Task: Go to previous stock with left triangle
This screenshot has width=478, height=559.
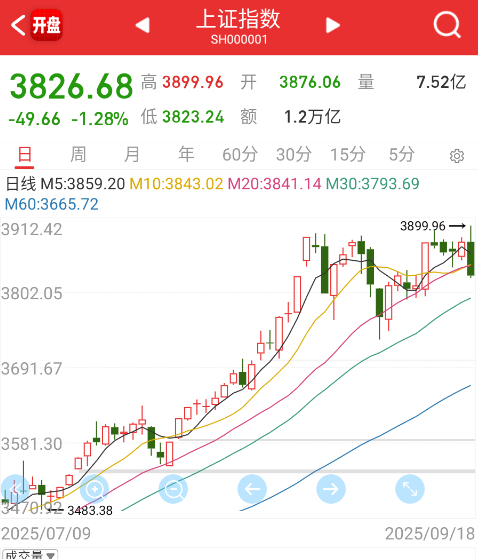Action: point(143,25)
